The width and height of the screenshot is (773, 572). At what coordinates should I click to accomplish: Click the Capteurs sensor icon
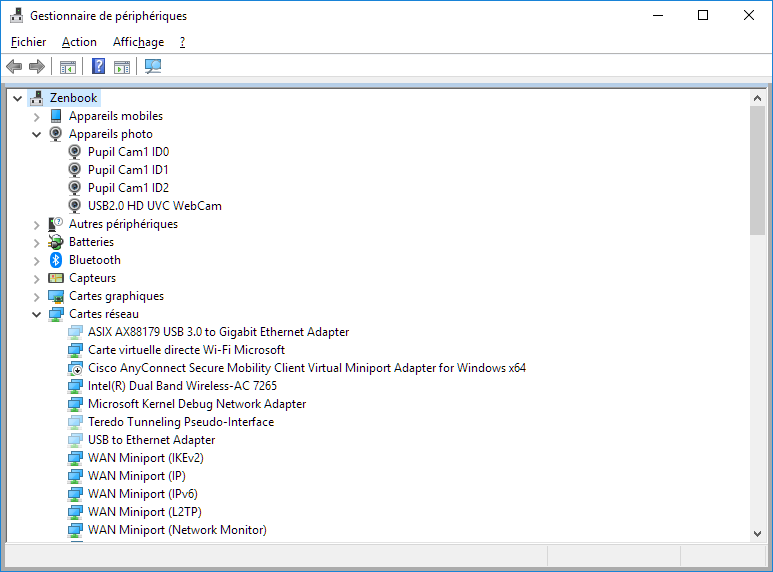(56, 278)
